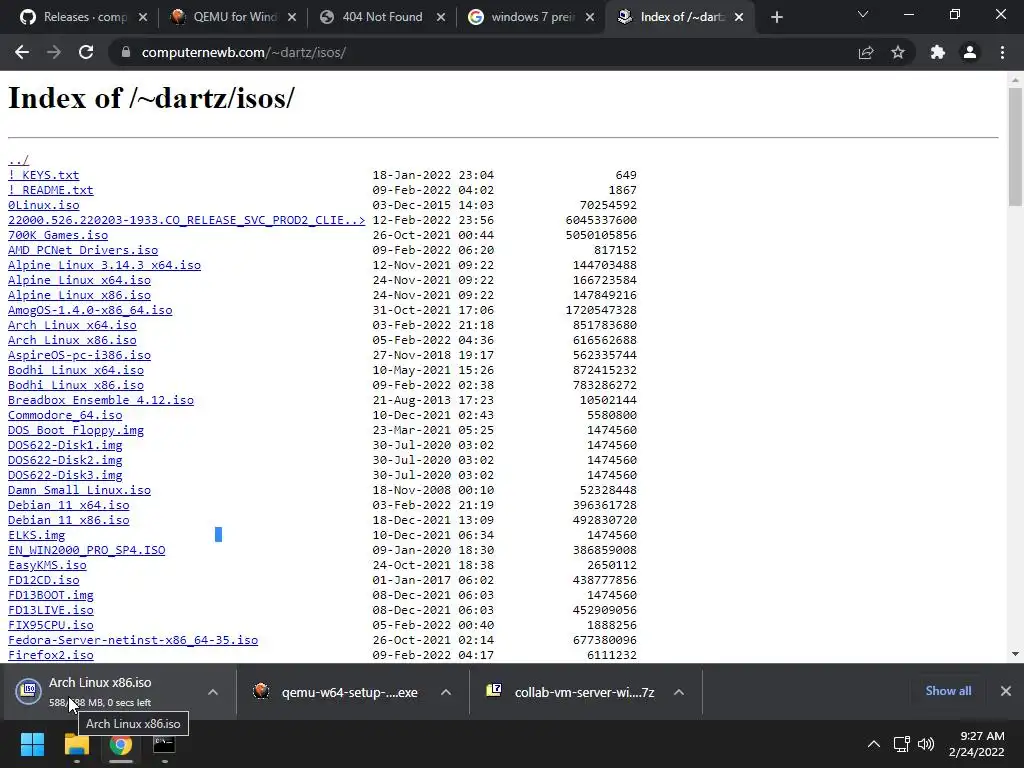Download Alpine_Linux_3.14.3_x64.iso
The width and height of the screenshot is (1024, 768).
click(104, 265)
